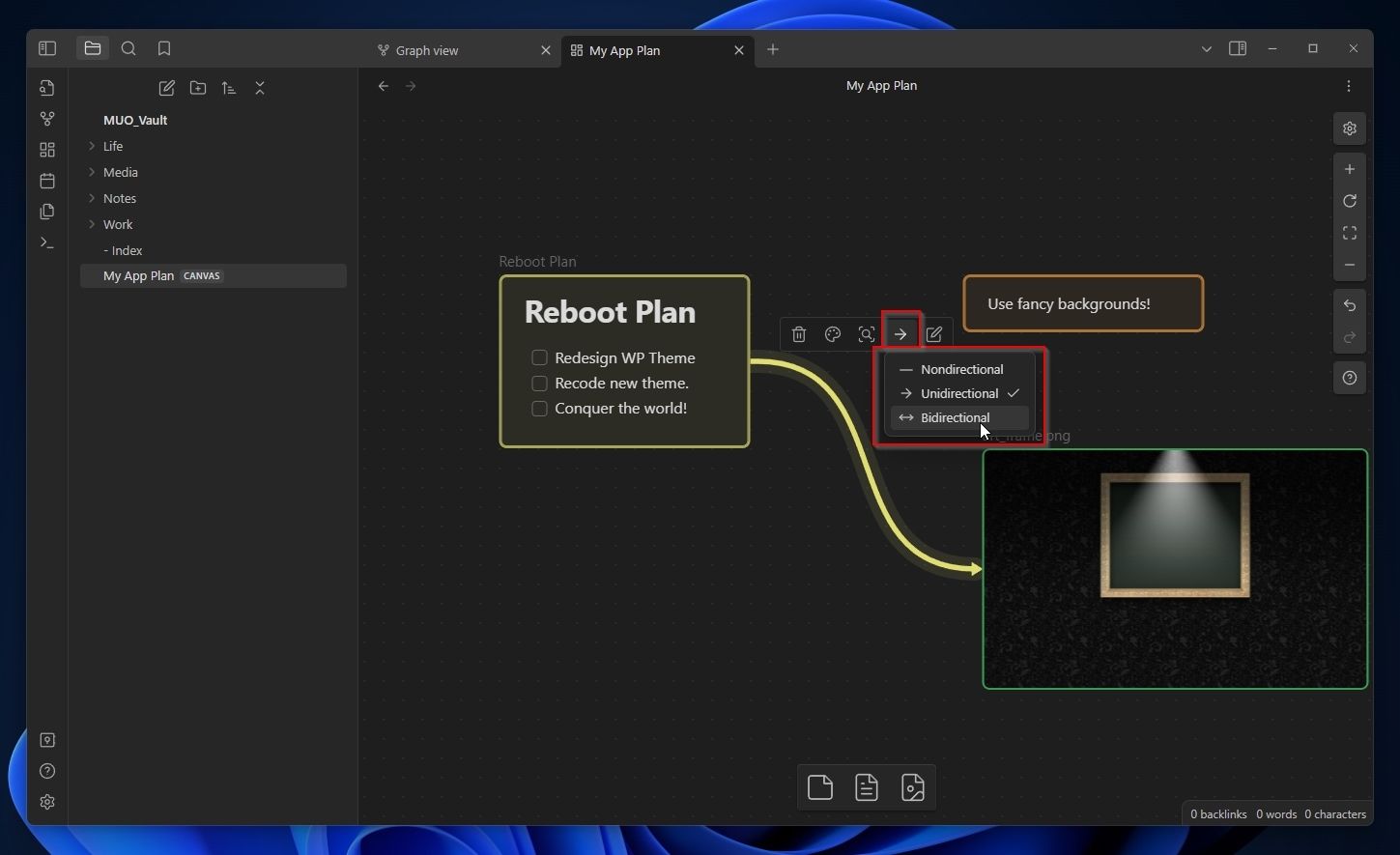Switch to the My App Plan tab
Viewport: 1400px width, 855px height.
(657, 50)
